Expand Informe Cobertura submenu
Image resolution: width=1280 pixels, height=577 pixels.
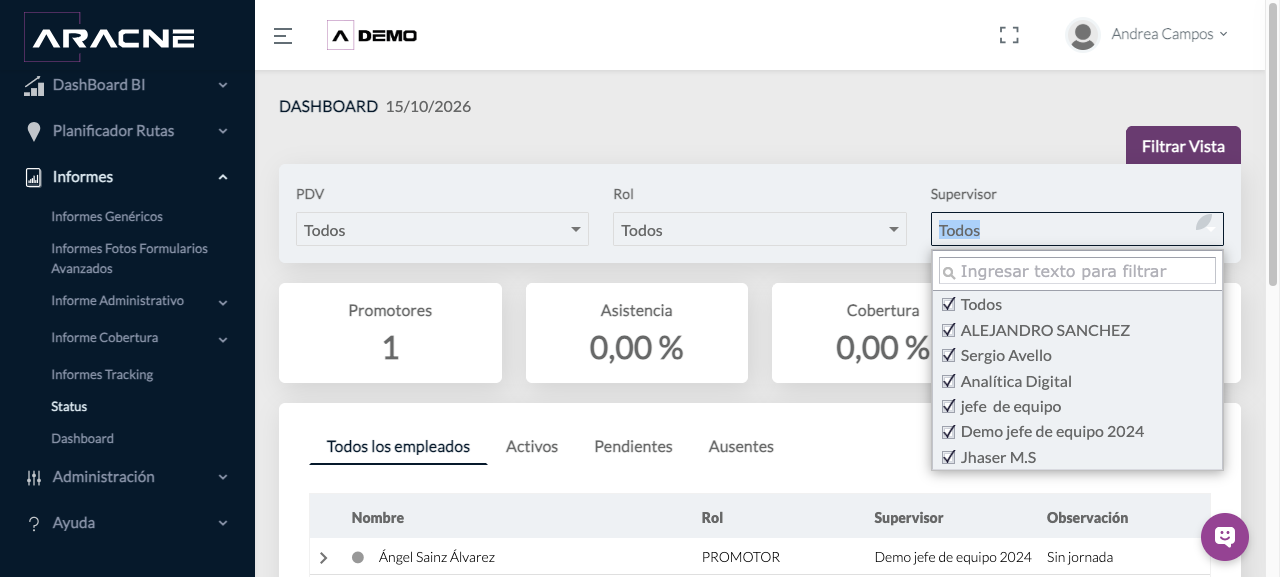tap(223, 339)
